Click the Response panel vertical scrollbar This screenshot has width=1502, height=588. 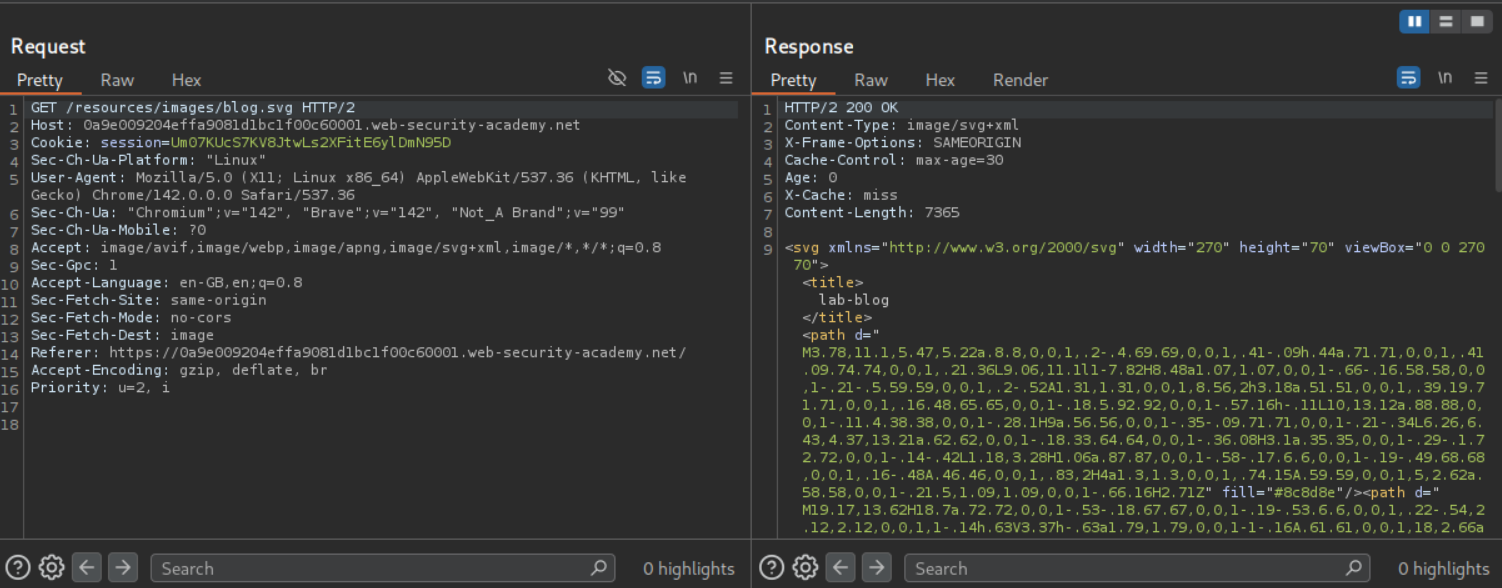click(1497, 145)
